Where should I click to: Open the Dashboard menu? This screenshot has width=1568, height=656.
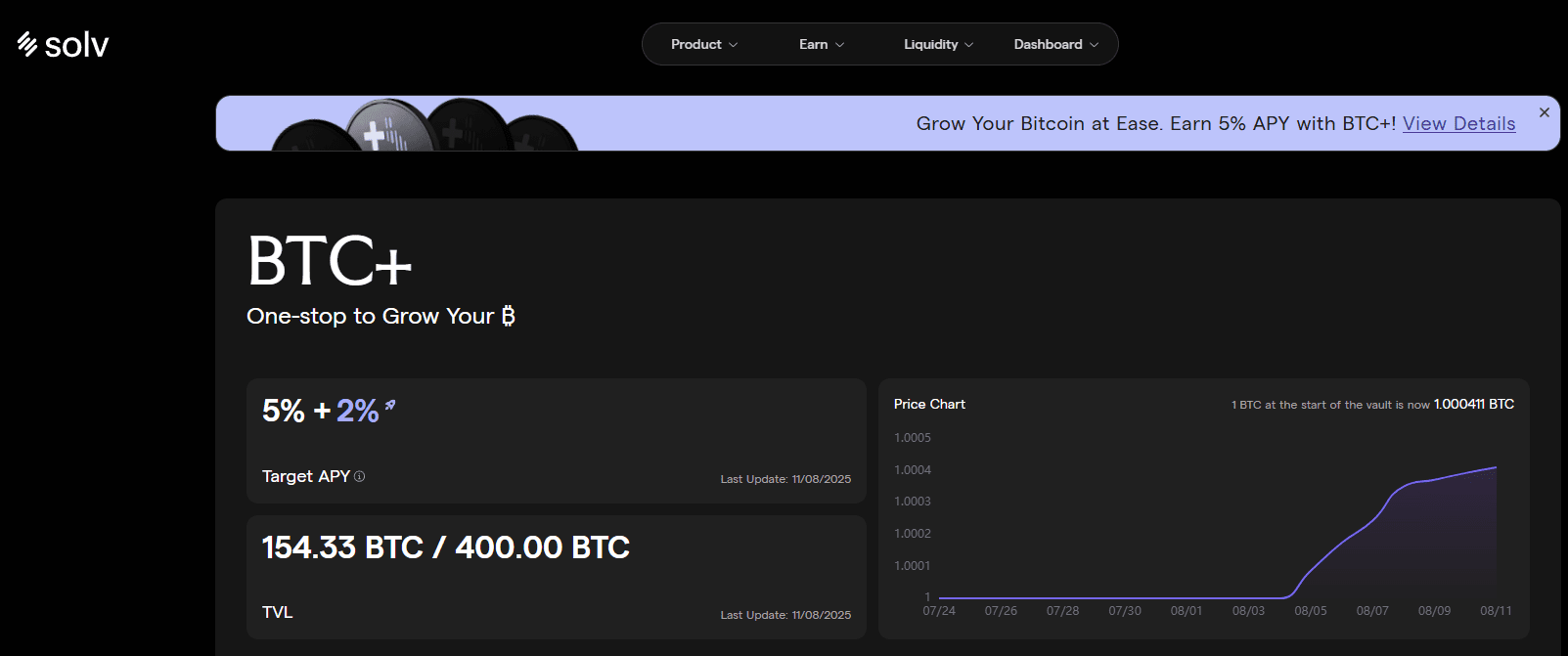pos(1056,44)
